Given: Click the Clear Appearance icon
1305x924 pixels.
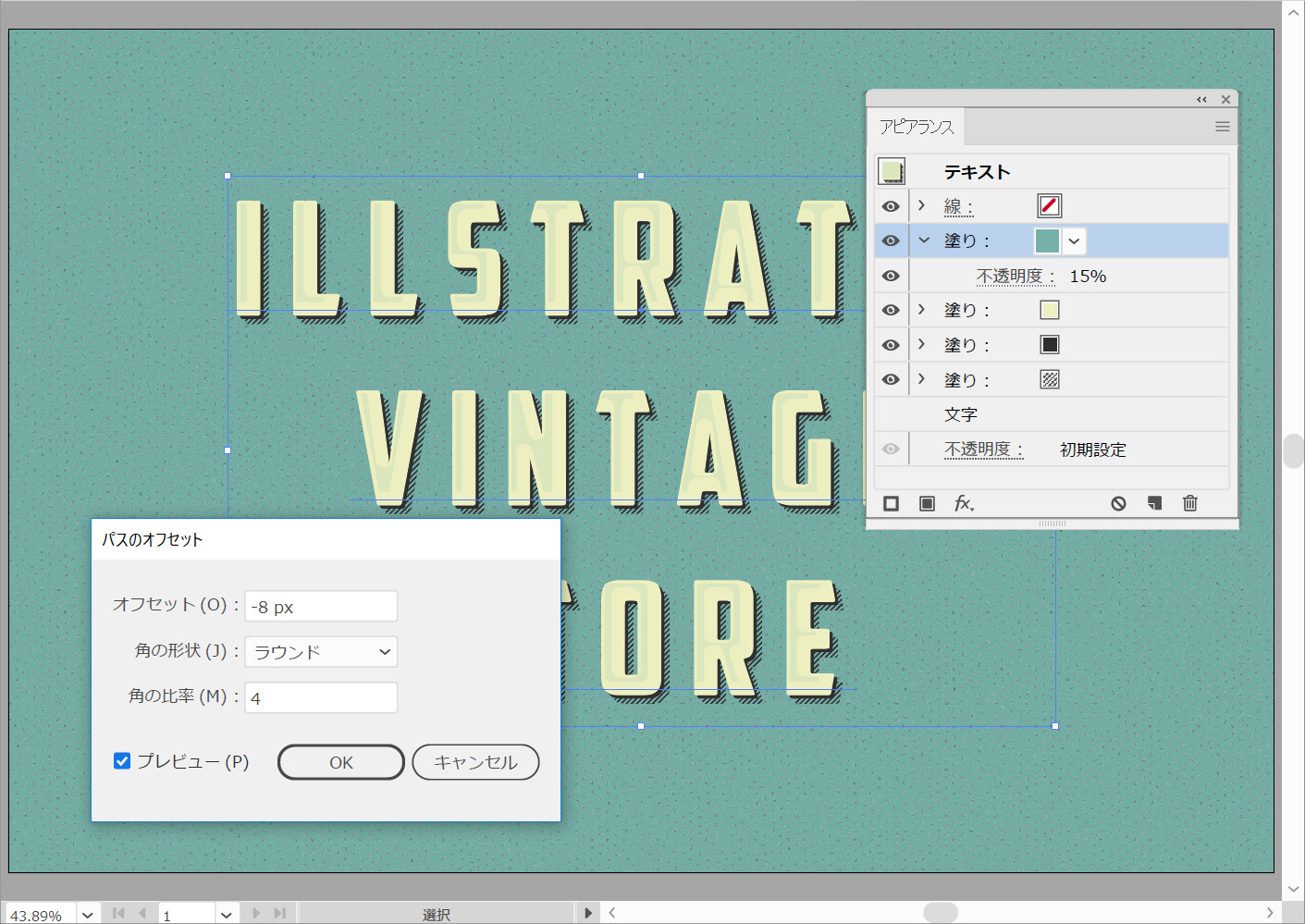Looking at the screenshot, I should (1118, 503).
